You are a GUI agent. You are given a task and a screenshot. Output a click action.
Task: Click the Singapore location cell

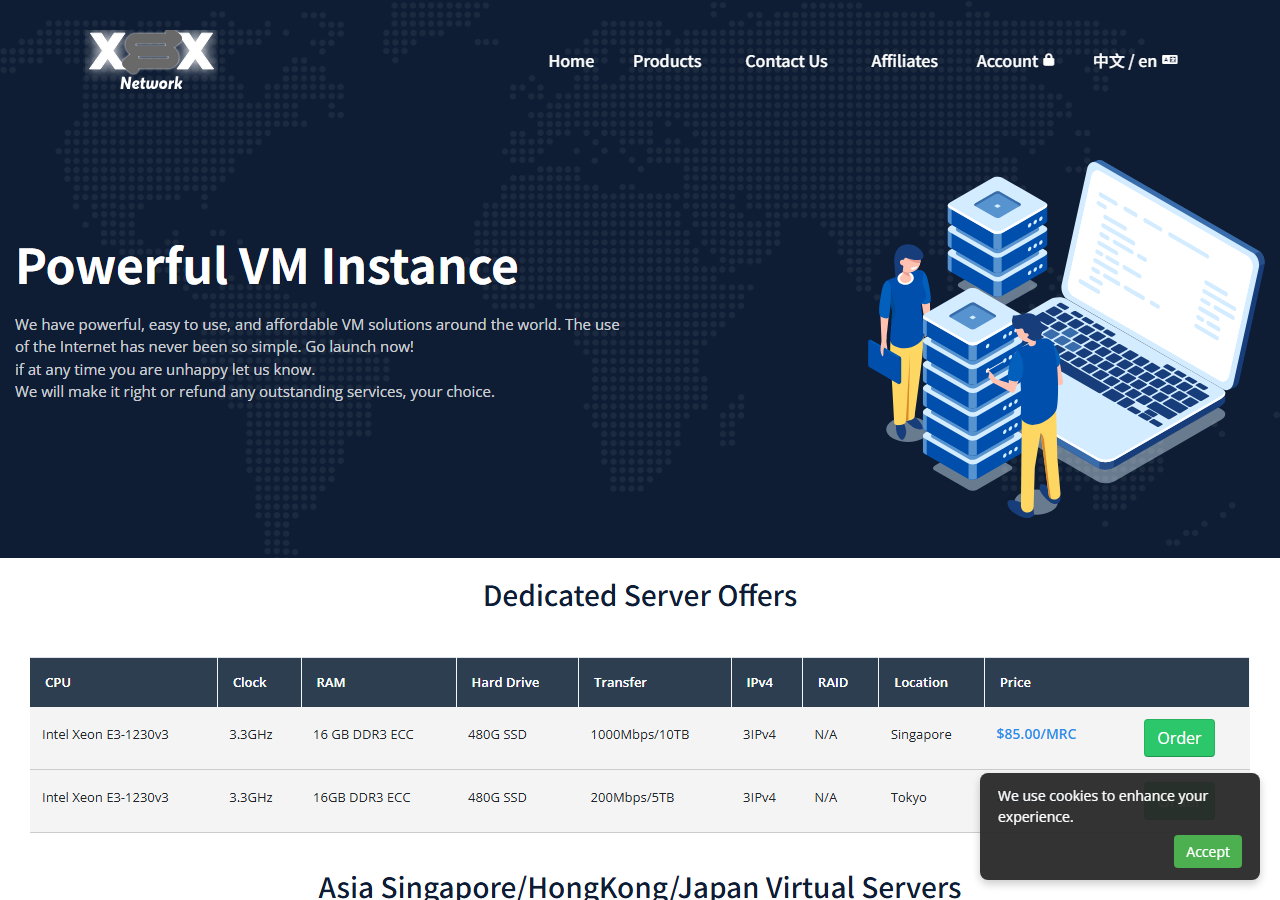[x=921, y=735]
